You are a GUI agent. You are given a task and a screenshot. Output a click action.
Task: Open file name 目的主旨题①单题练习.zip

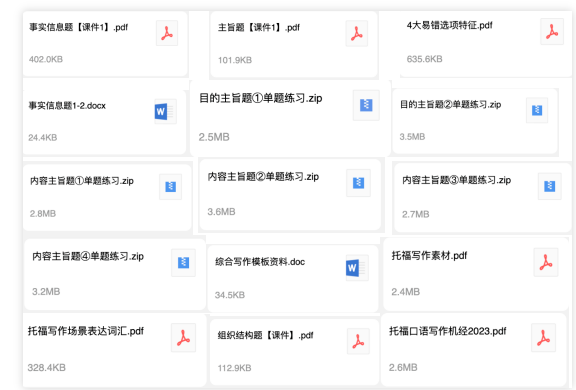coord(260,98)
